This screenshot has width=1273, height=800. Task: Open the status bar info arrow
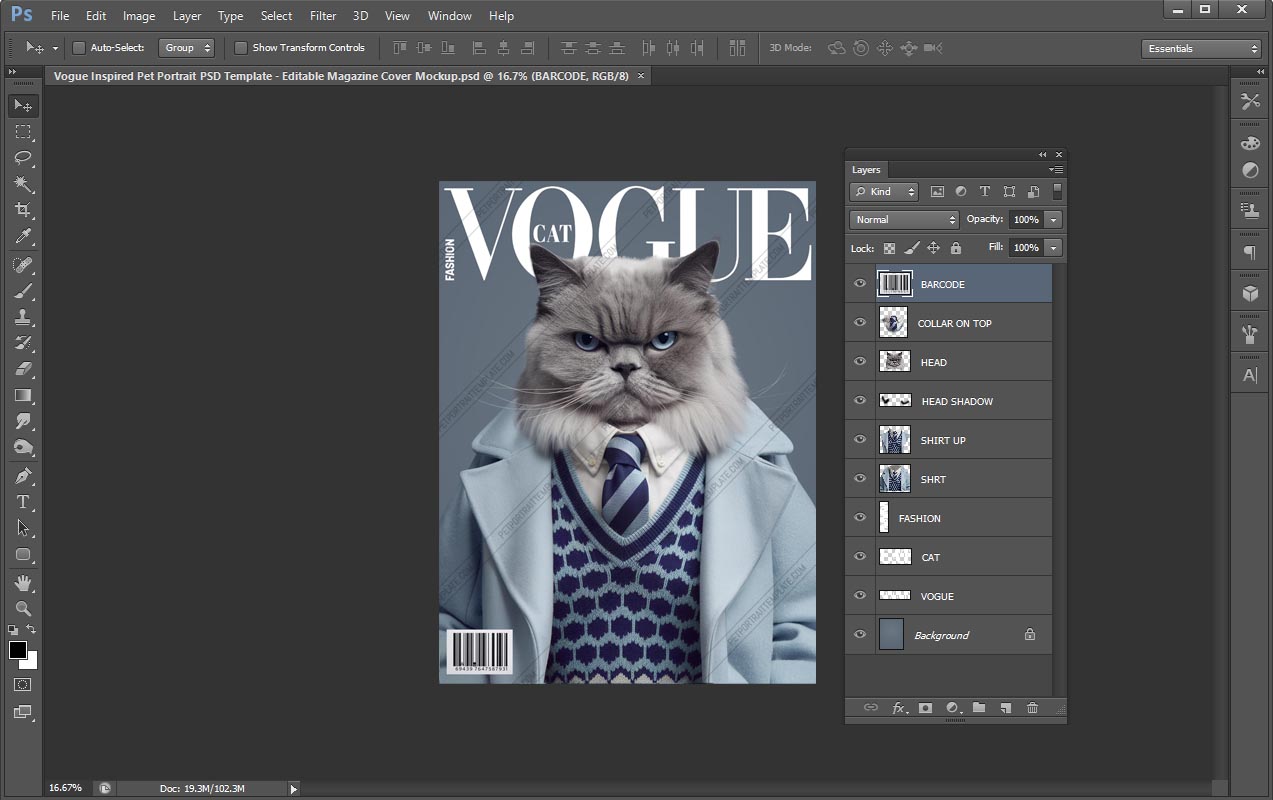(293, 789)
